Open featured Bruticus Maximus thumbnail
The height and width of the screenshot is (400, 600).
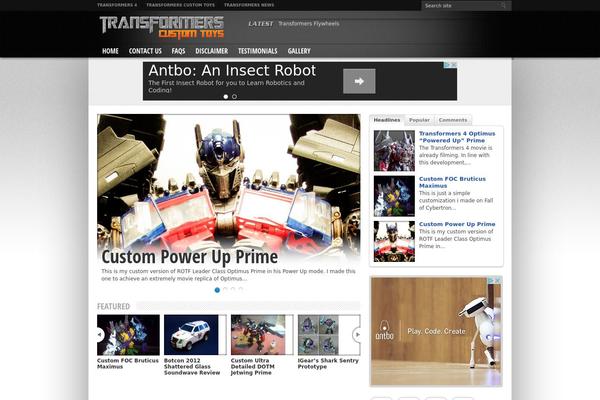[x=128, y=335]
